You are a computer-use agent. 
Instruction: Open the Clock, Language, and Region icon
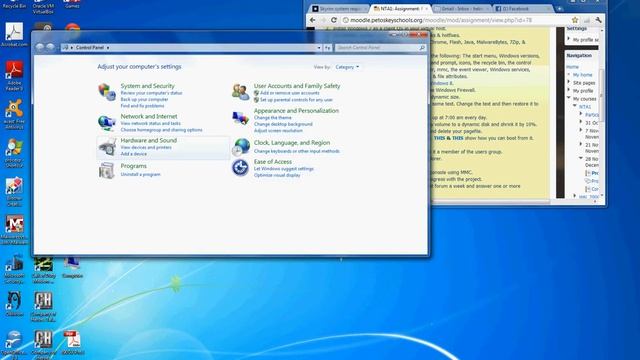point(240,147)
